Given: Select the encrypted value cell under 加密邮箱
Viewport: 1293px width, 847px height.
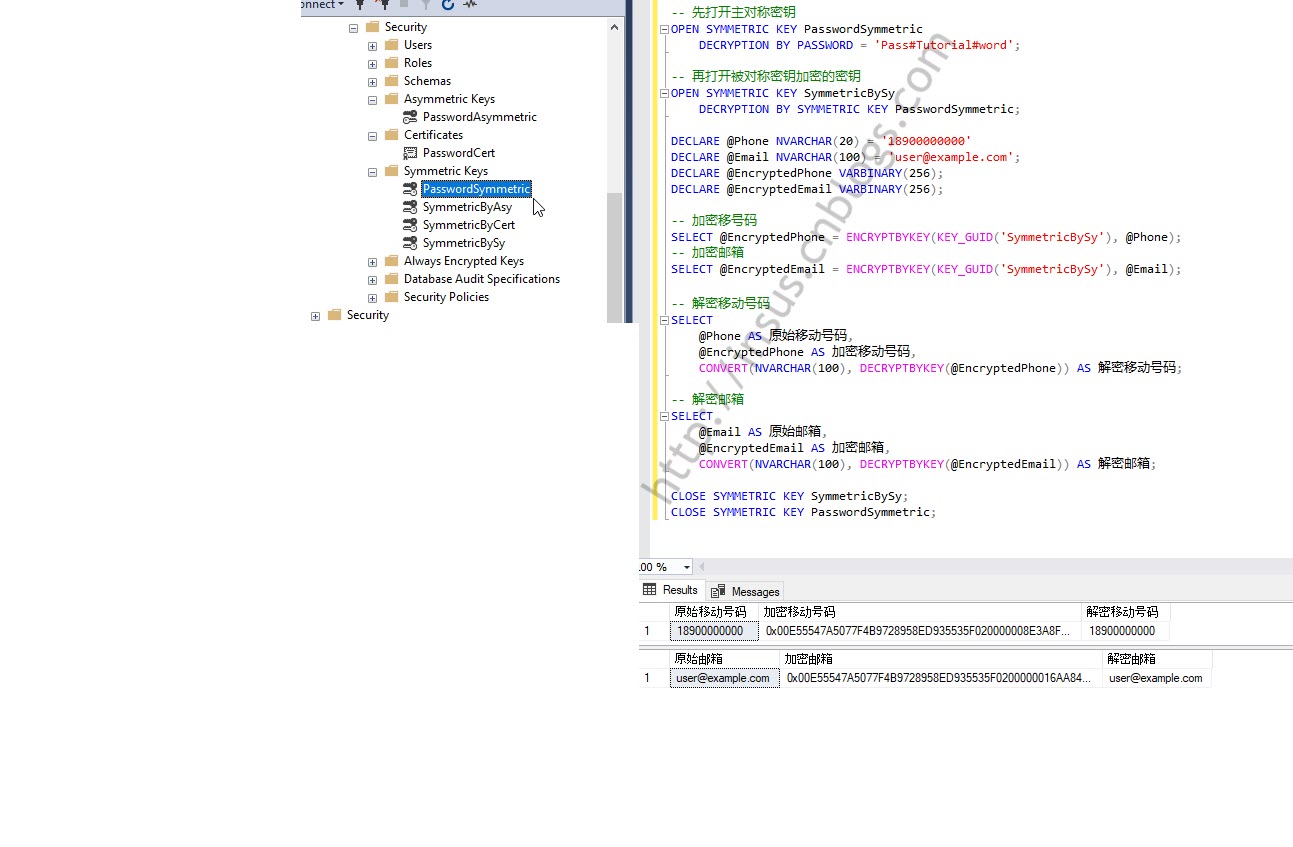Looking at the screenshot, I should coord(941,678).
